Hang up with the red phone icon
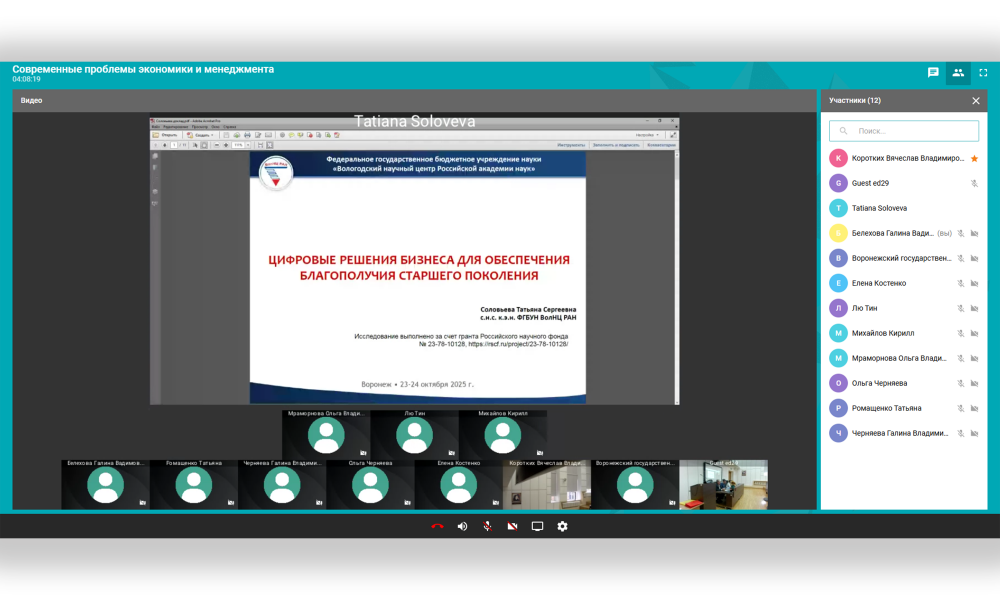This screenshot has width=1000, height=600. [437, 526]
